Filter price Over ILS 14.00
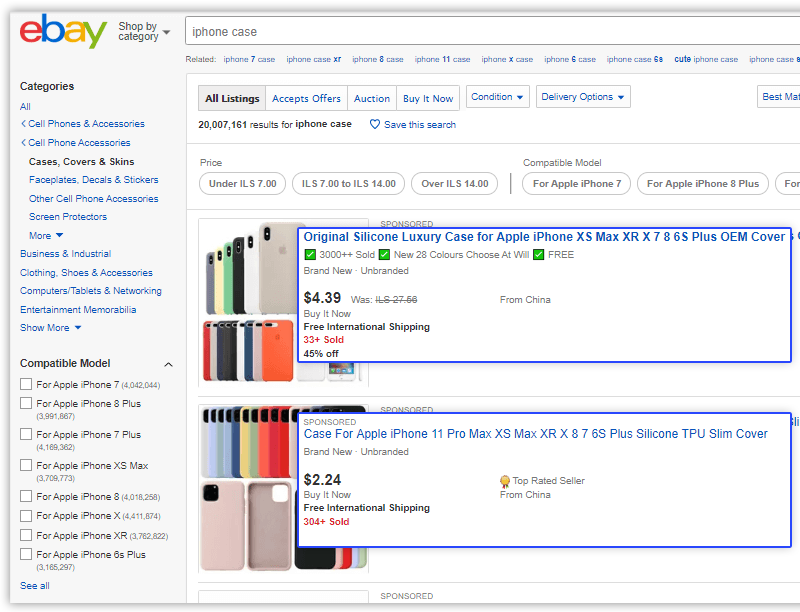 tap(455, 184)
